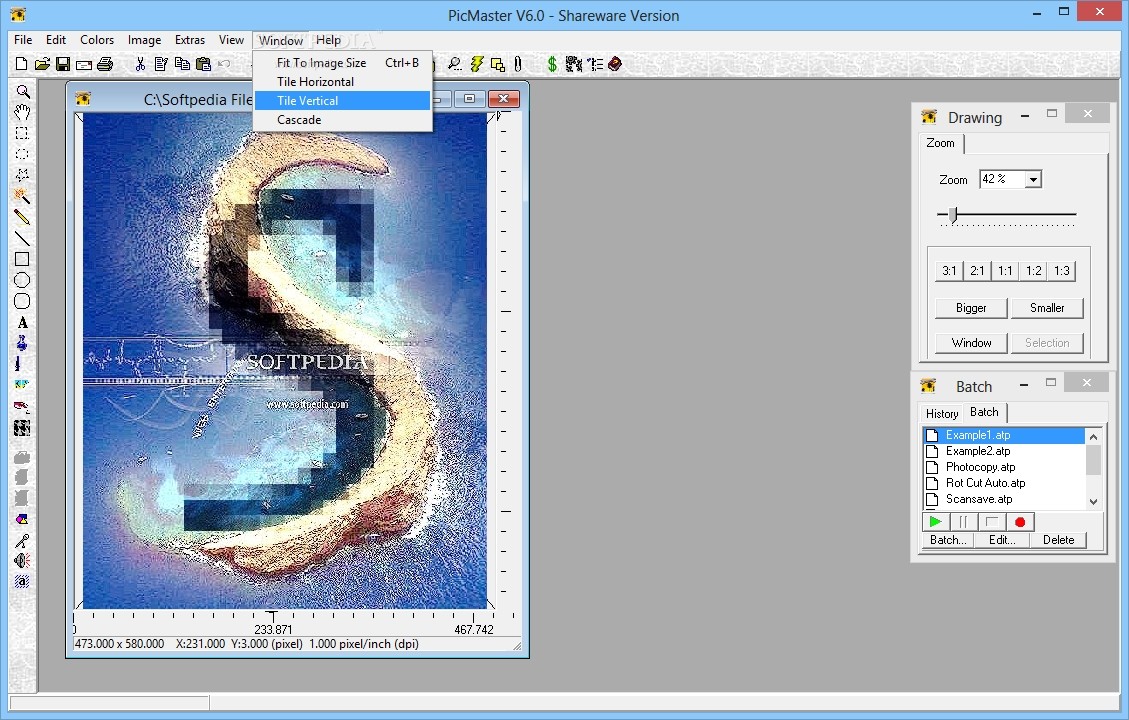The width and height of the screenshot is (1129, 720).
Task: Click the Delete button in Batch panel
Action: (x=1058, y=540)
